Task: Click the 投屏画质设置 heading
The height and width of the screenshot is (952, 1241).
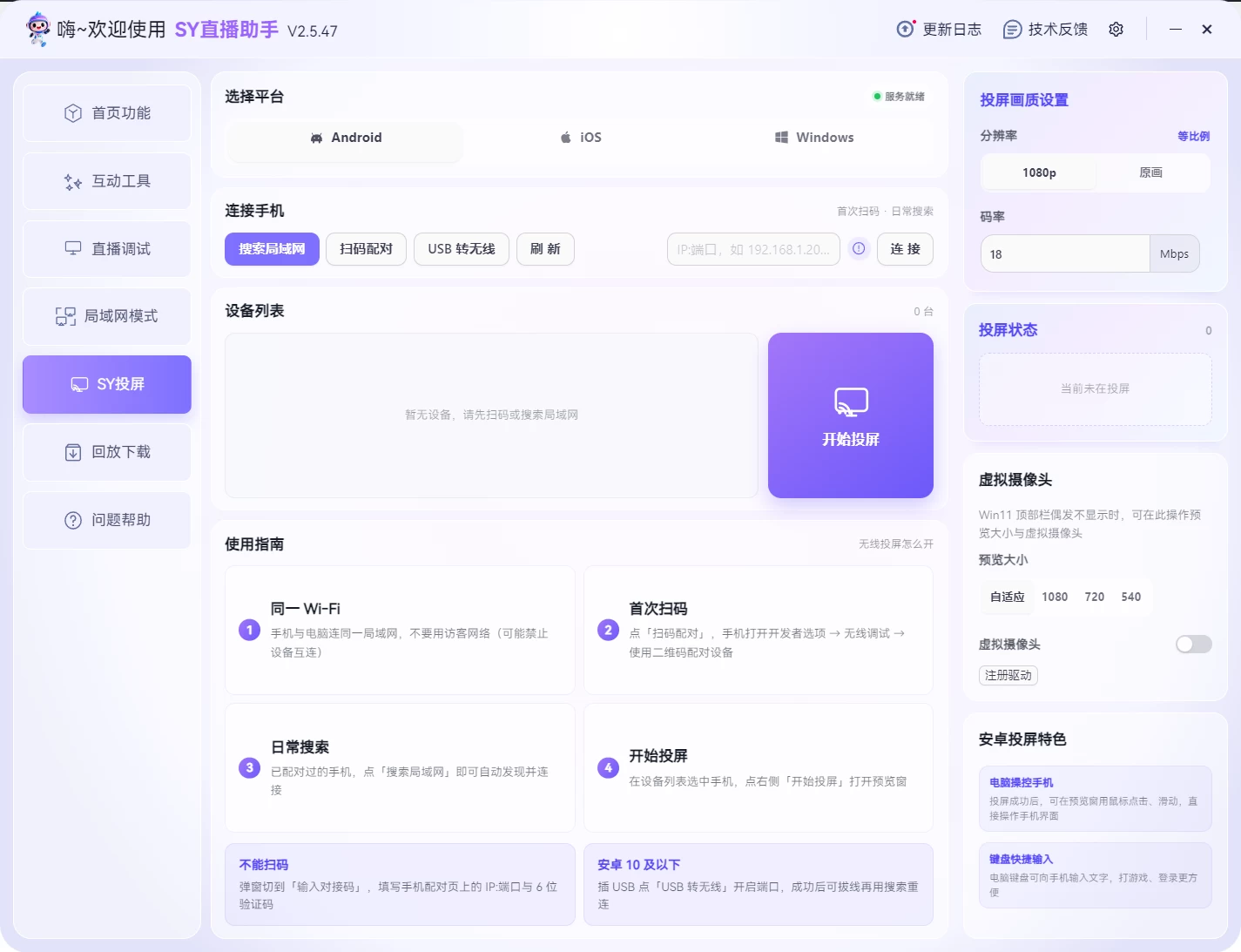Action: pyautogui.click(x=1024, y=100)
